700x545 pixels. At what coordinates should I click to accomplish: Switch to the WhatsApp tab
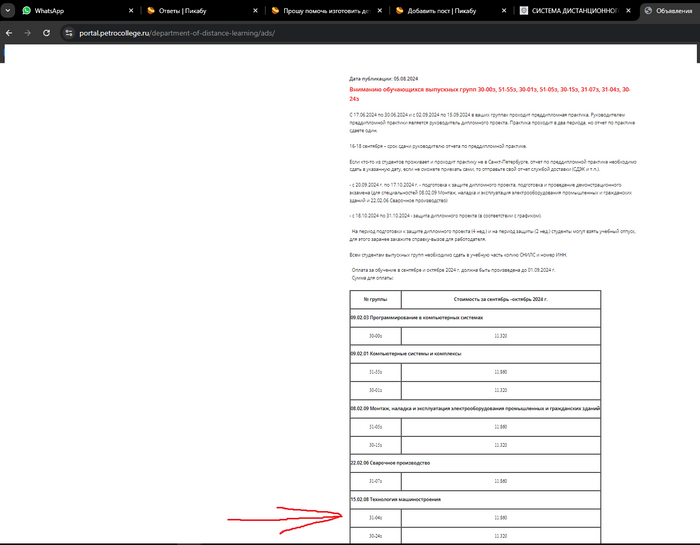click(x=78, y=11)
